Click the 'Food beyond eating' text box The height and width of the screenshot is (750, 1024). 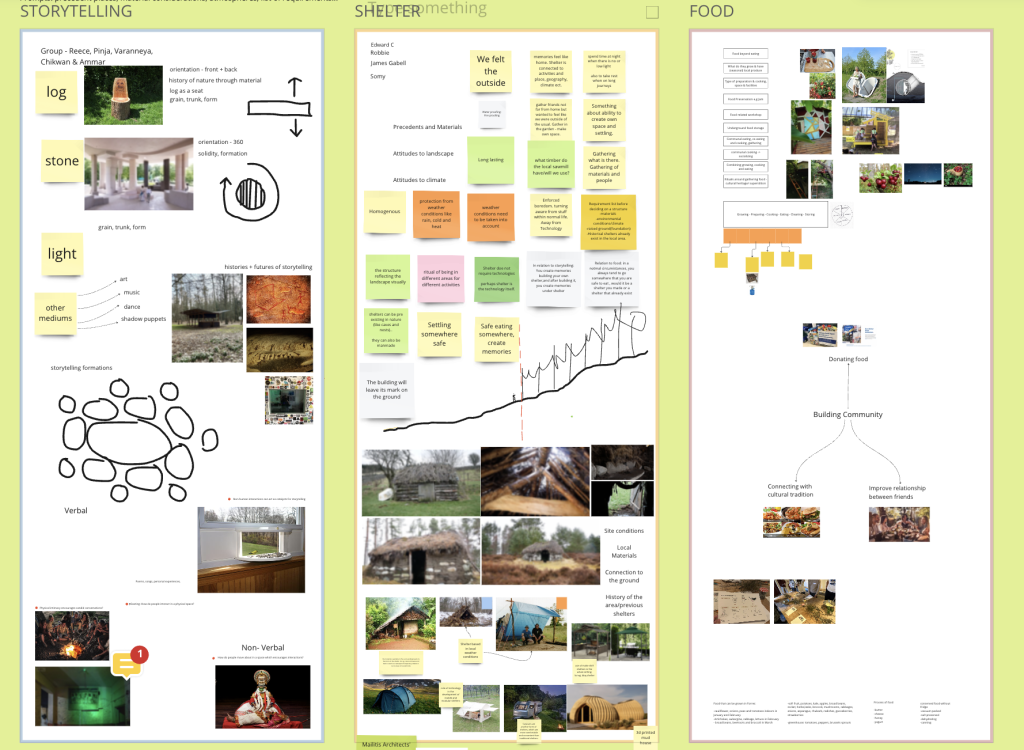[746, 54]
